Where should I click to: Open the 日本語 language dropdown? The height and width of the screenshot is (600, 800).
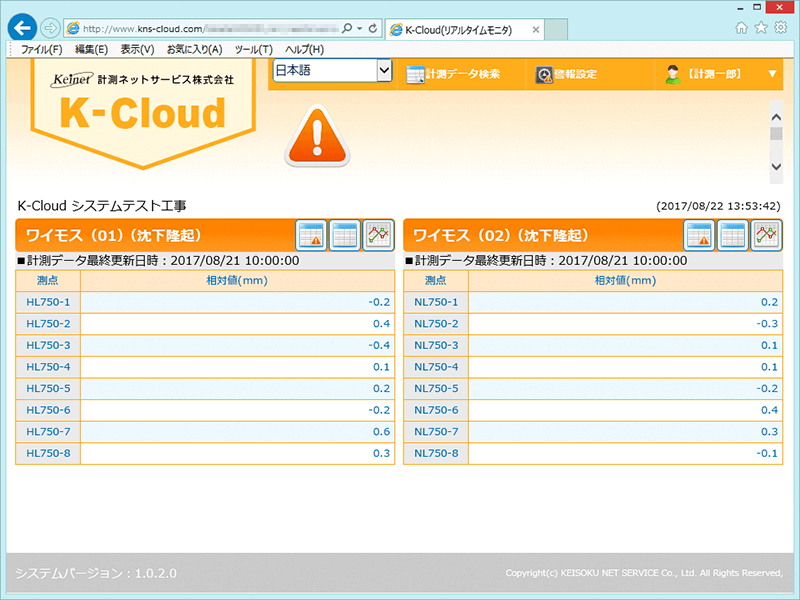click(333, 70)
